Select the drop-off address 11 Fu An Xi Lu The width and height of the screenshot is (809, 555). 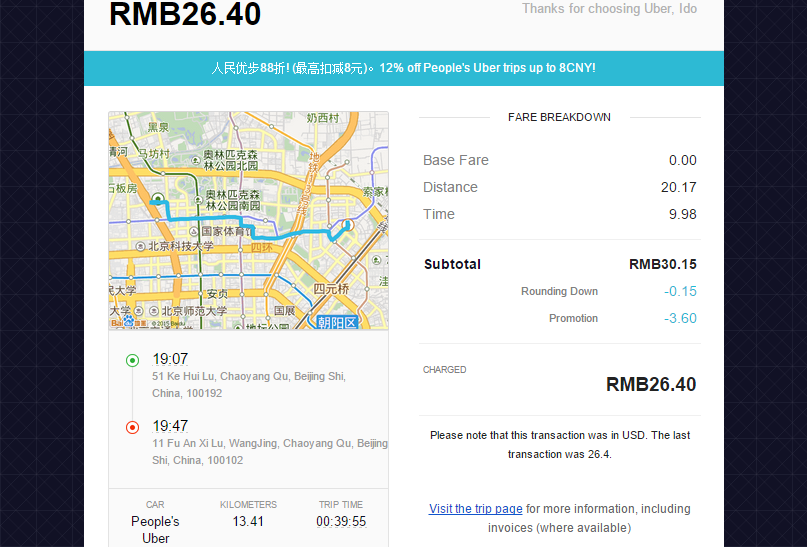269,452
